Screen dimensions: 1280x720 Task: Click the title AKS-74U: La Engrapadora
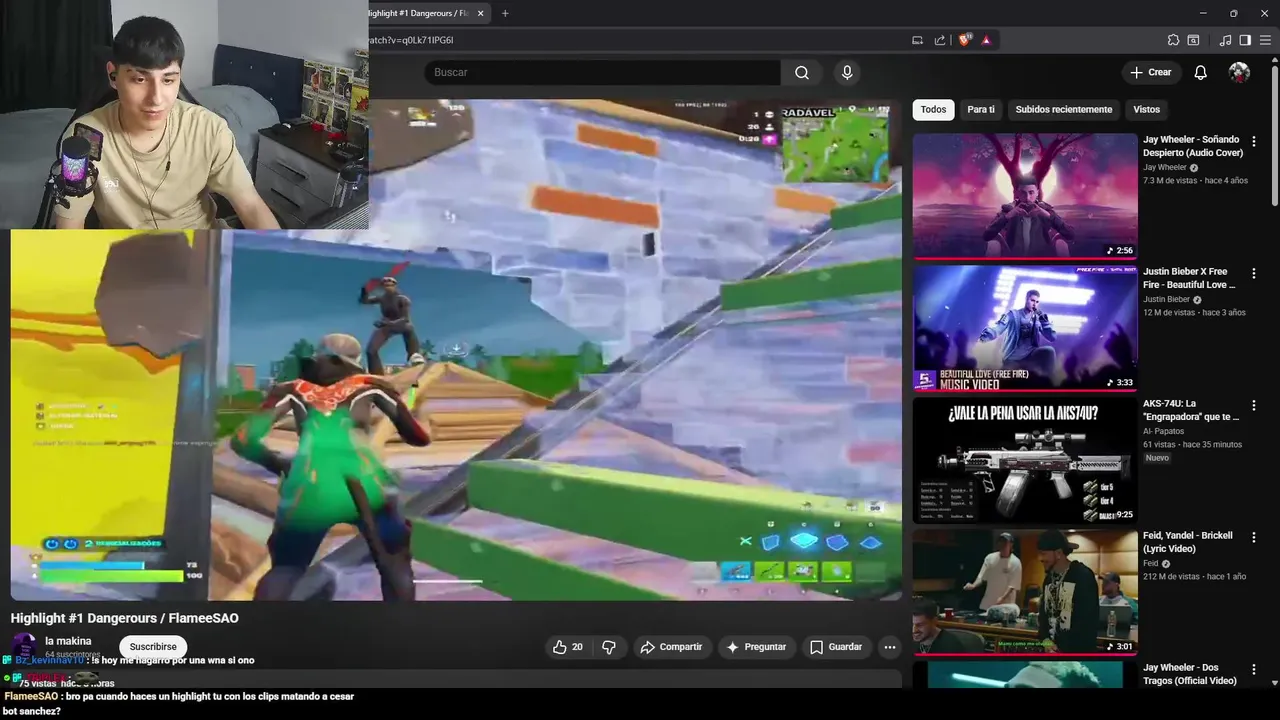click(1191, 410)
